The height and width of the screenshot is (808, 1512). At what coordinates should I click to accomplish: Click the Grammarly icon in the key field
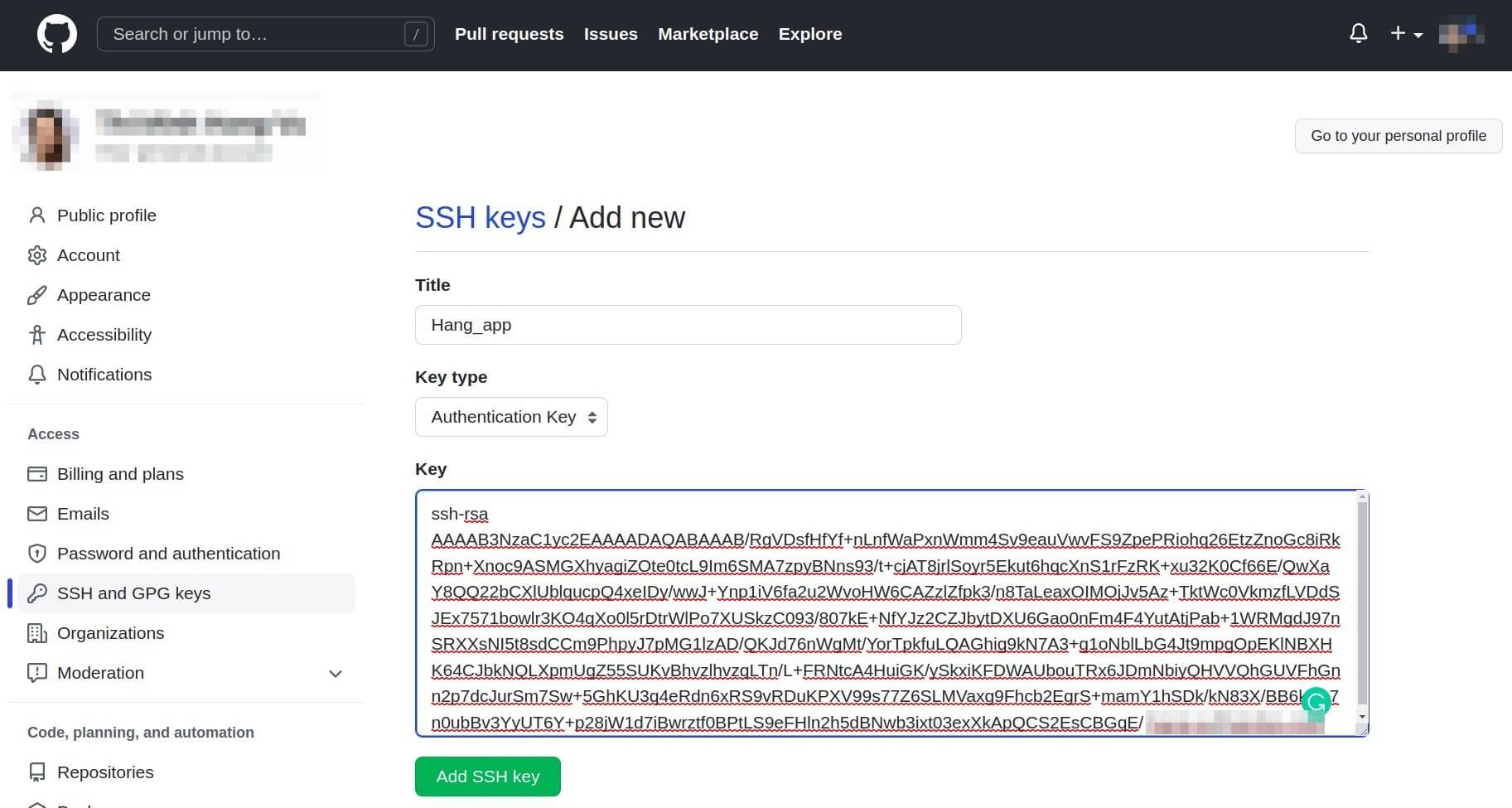(x=1316, y=702)
